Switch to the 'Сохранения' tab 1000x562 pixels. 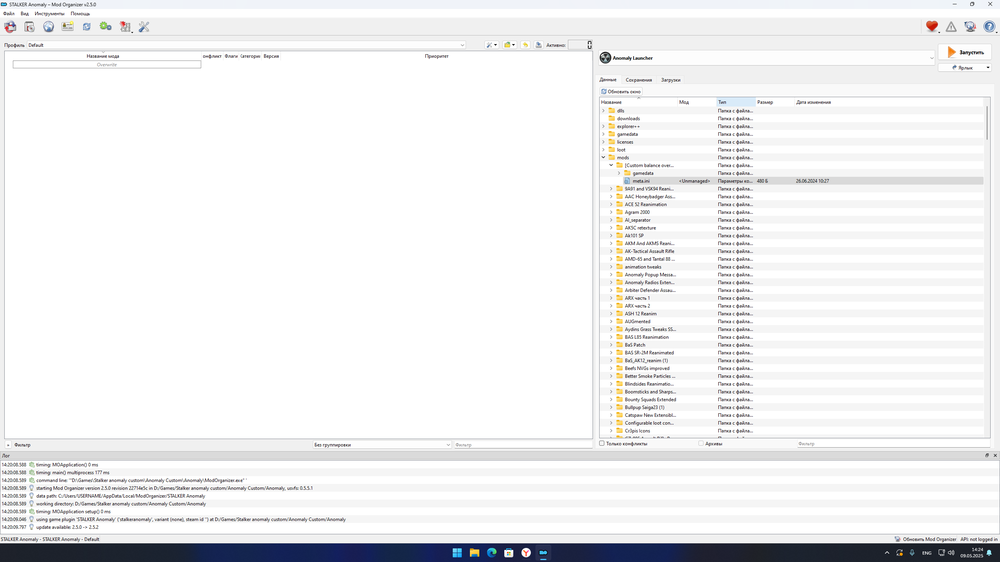[x=639, y=80]
